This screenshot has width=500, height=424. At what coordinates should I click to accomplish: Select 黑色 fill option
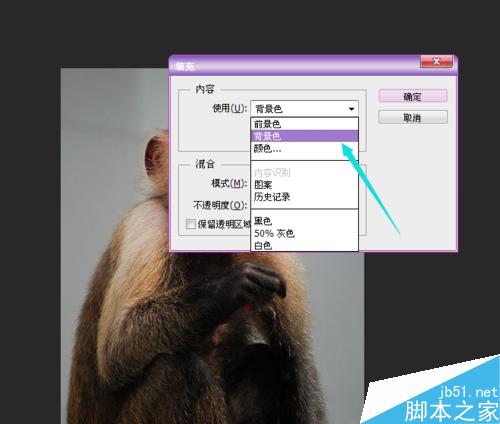[x=304, y=221]
